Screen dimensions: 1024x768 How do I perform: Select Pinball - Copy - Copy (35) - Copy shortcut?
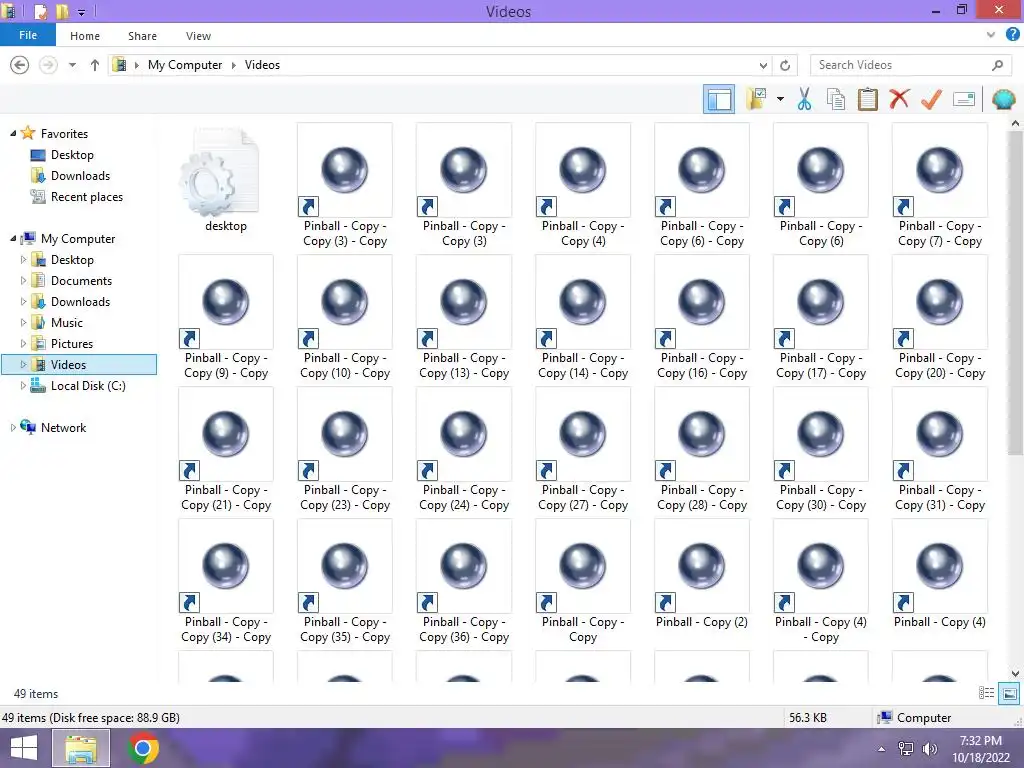345,582
